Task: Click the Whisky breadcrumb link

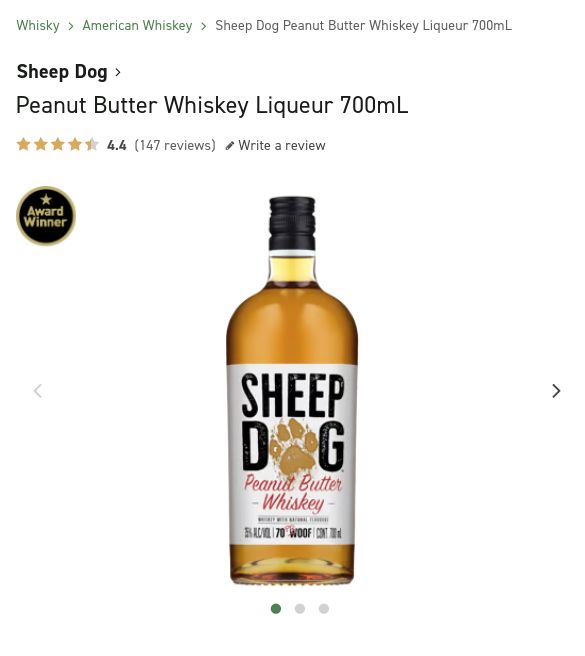Action: pos(38,26)
